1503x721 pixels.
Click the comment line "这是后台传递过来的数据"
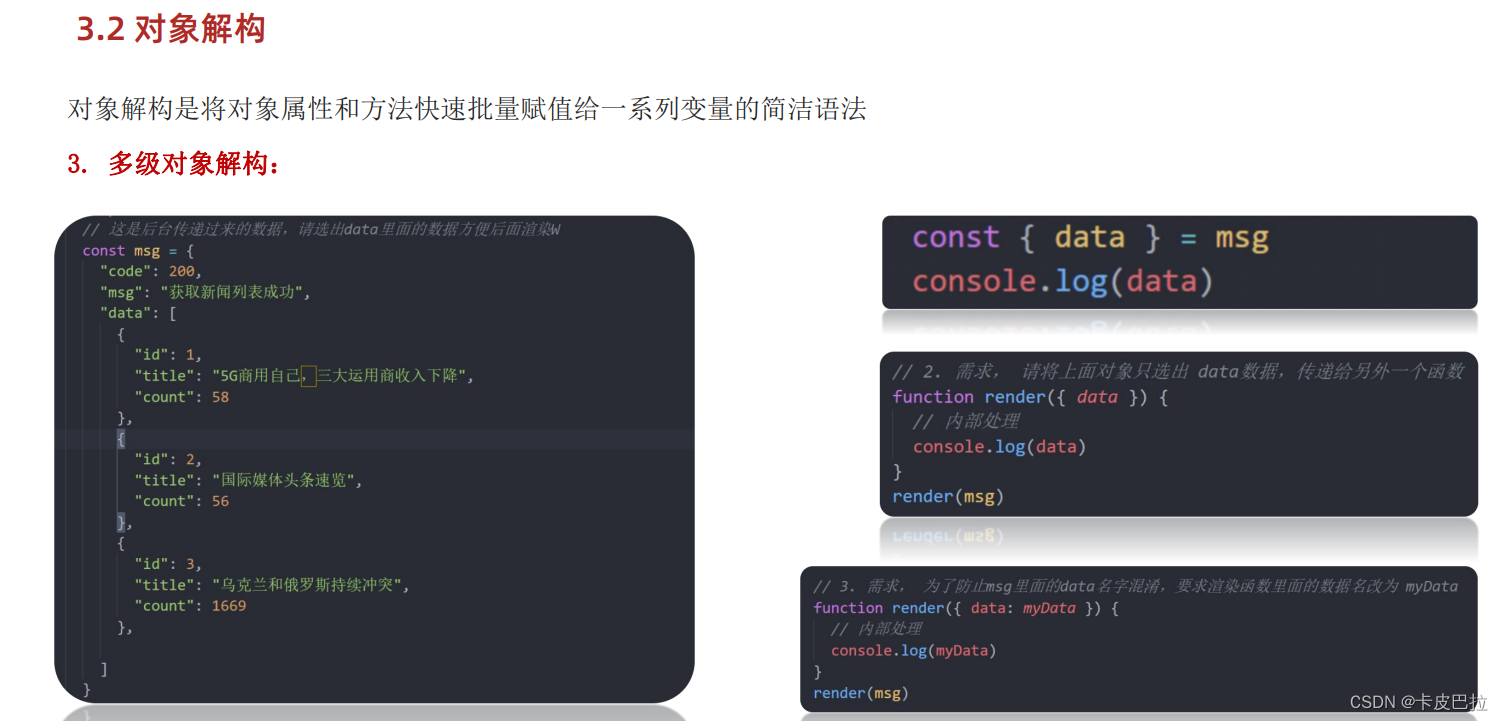(x=321, y=230)
